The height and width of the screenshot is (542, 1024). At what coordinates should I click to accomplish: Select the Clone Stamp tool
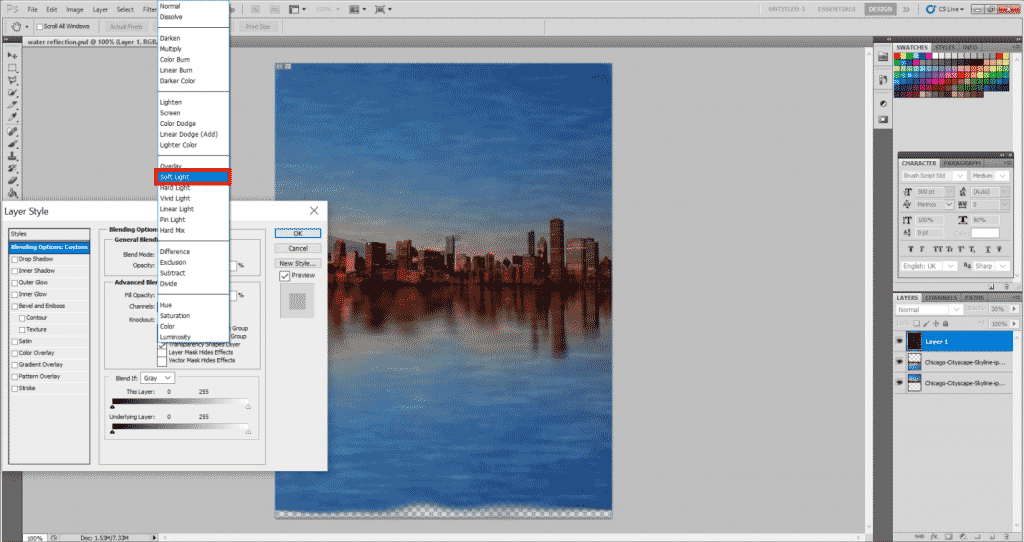point(12,156)
